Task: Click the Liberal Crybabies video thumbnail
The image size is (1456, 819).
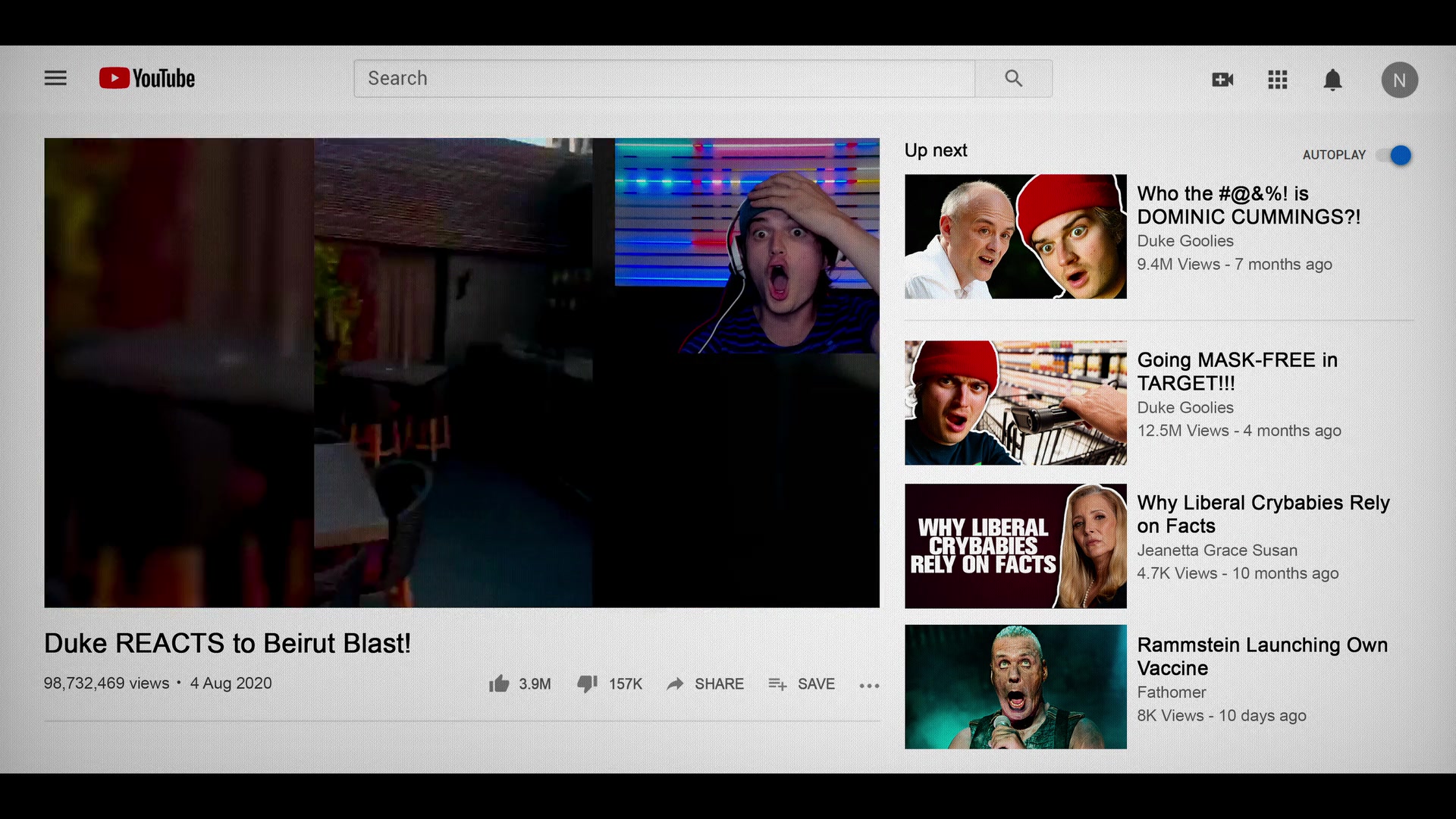Action: [x=1015, y=546]
